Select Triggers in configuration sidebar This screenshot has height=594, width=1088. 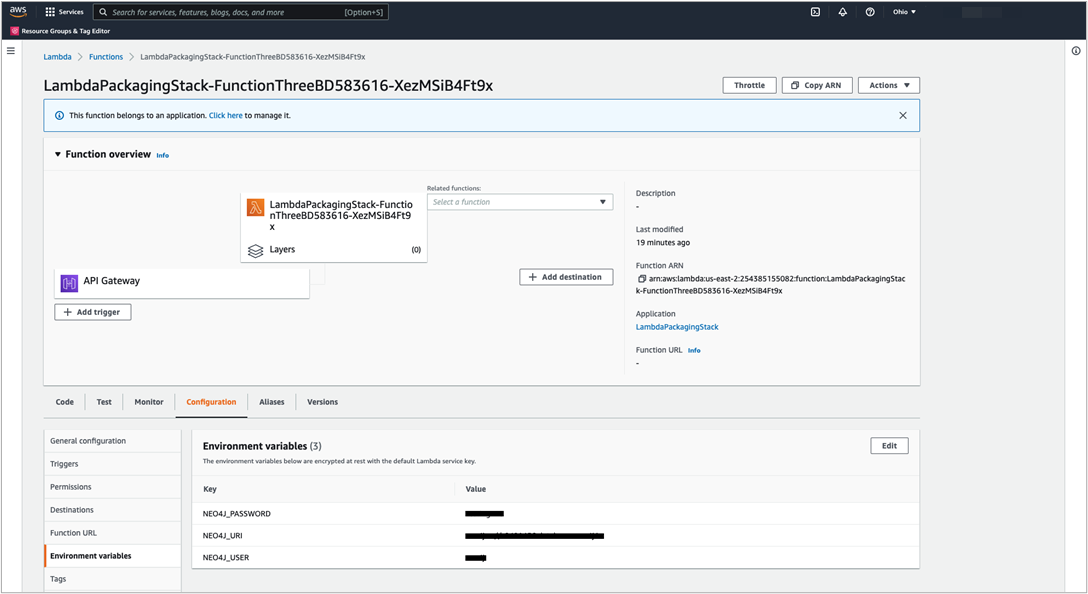pyautogui.click(x=112, y=464)
